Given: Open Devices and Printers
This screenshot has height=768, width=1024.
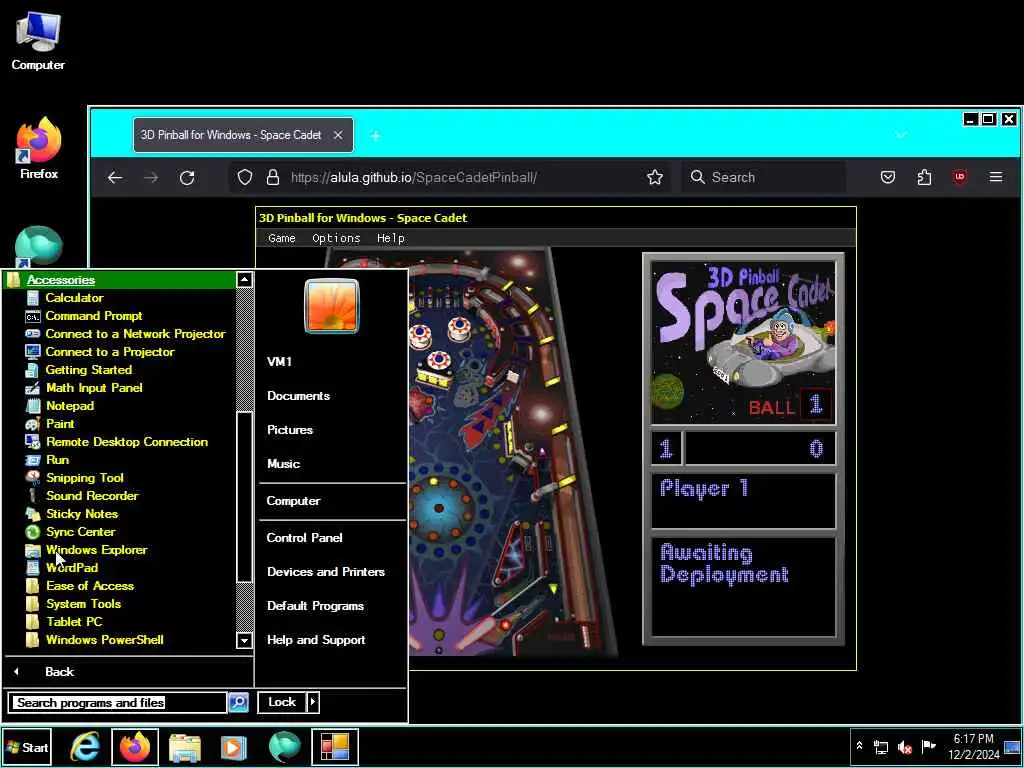Looking at the screenshot, I should (x=326, y=571).
